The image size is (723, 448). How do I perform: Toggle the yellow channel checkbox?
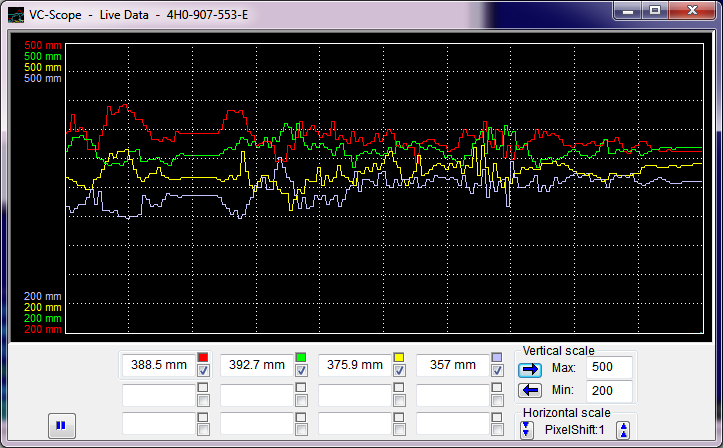coord(399,372)
